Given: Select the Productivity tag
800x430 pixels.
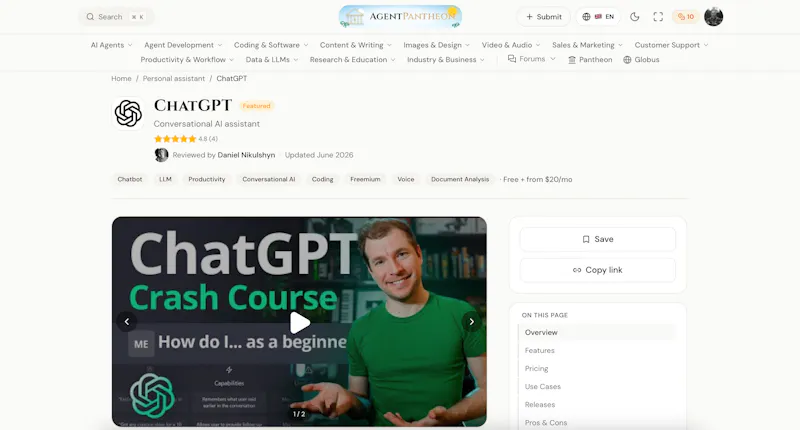Looking at the screenshot, I should point(207,180).
